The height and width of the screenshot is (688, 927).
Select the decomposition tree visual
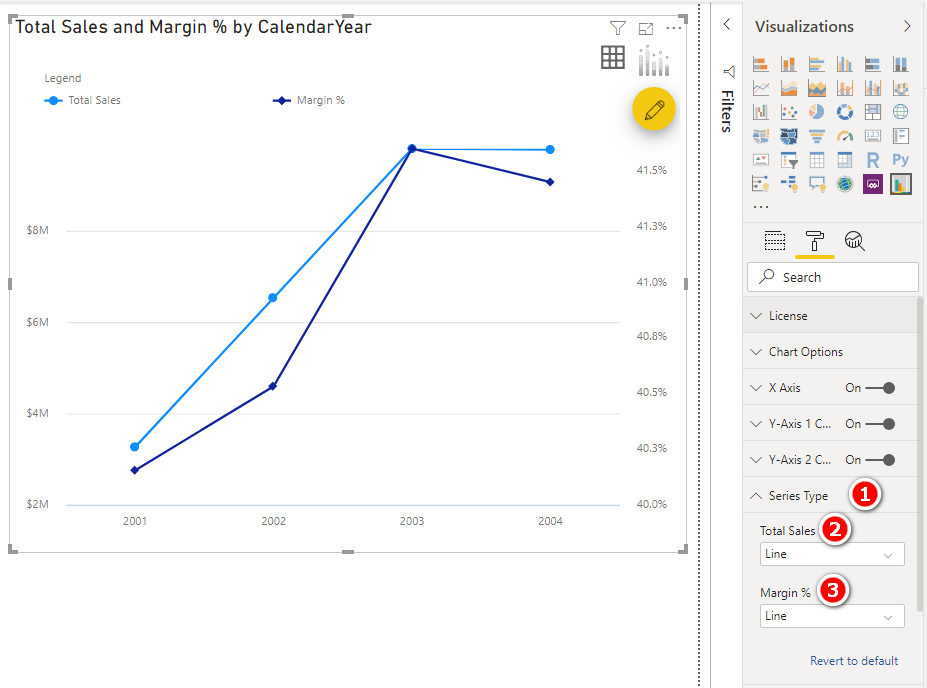[x=788, y=184]
